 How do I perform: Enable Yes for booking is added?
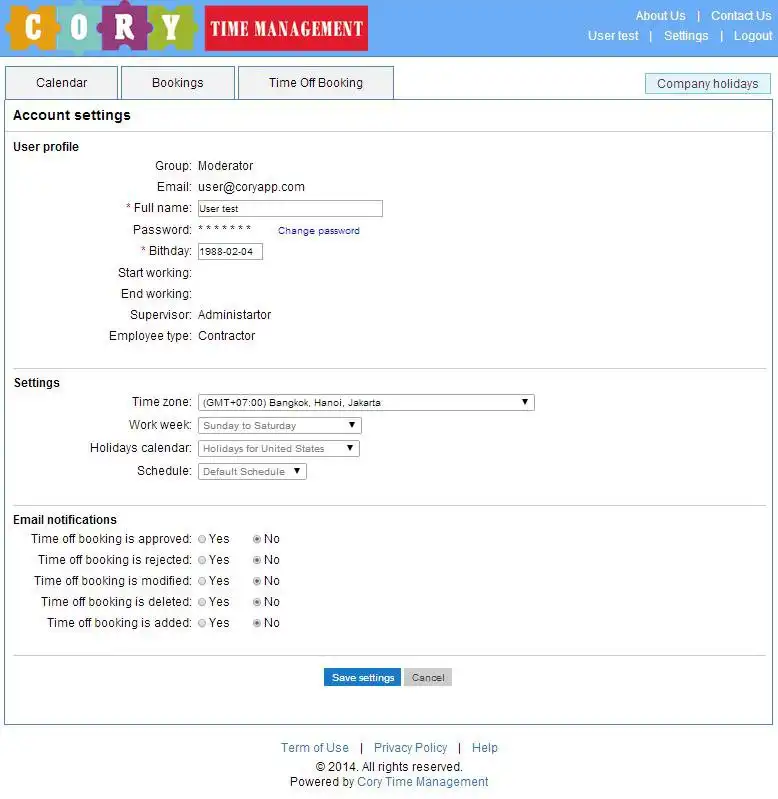pos(202,623)
